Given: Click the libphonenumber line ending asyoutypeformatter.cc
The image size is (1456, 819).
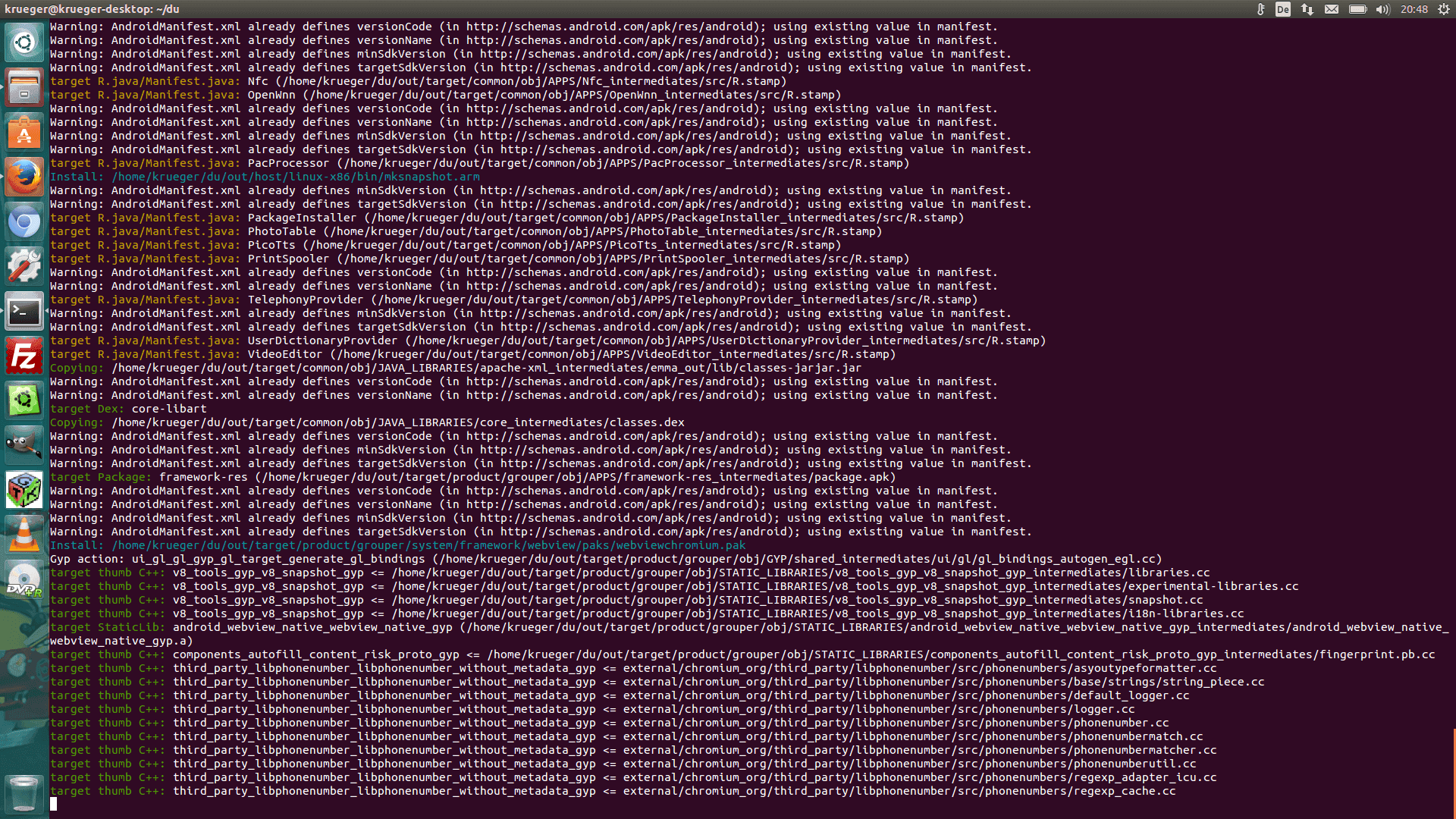Looking at the screenshot, I should [x=633, y=668].
